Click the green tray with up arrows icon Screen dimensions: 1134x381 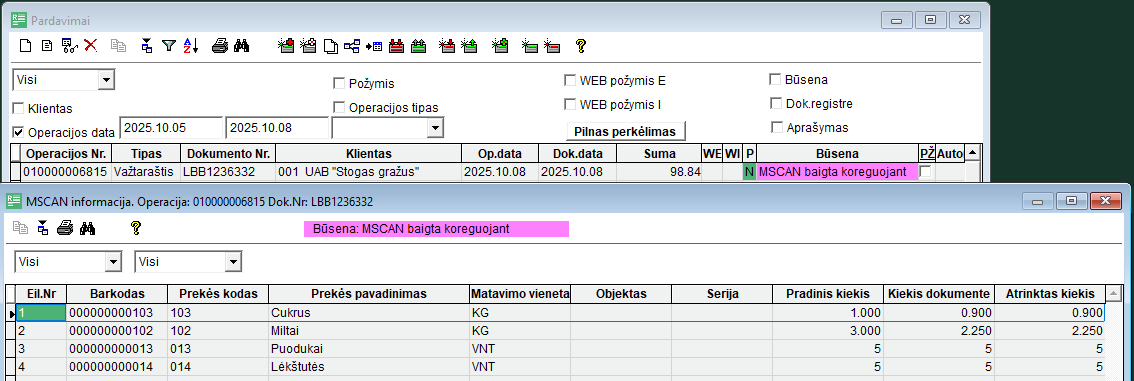(418, 46)
